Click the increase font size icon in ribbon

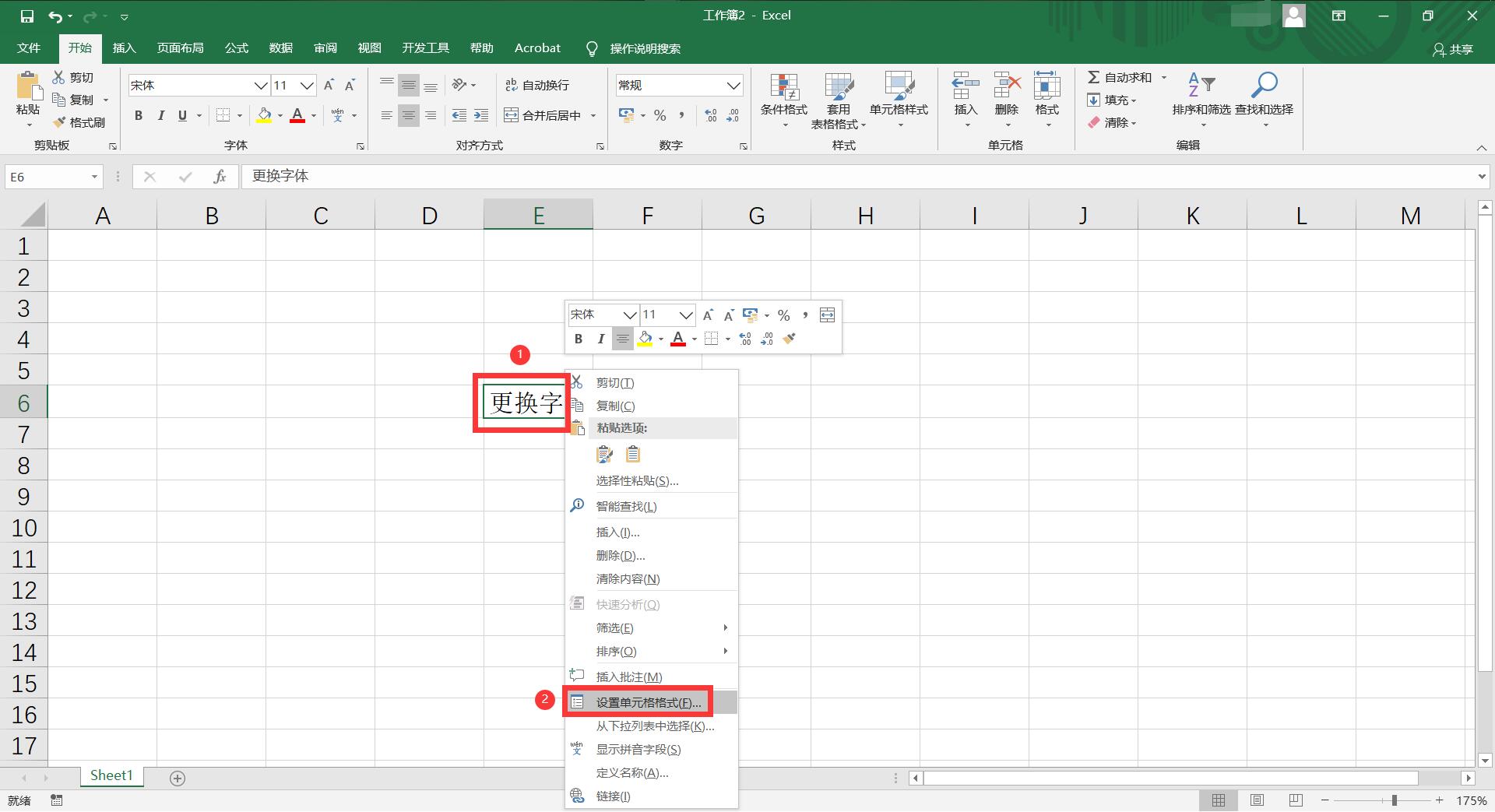coord(329,85)
